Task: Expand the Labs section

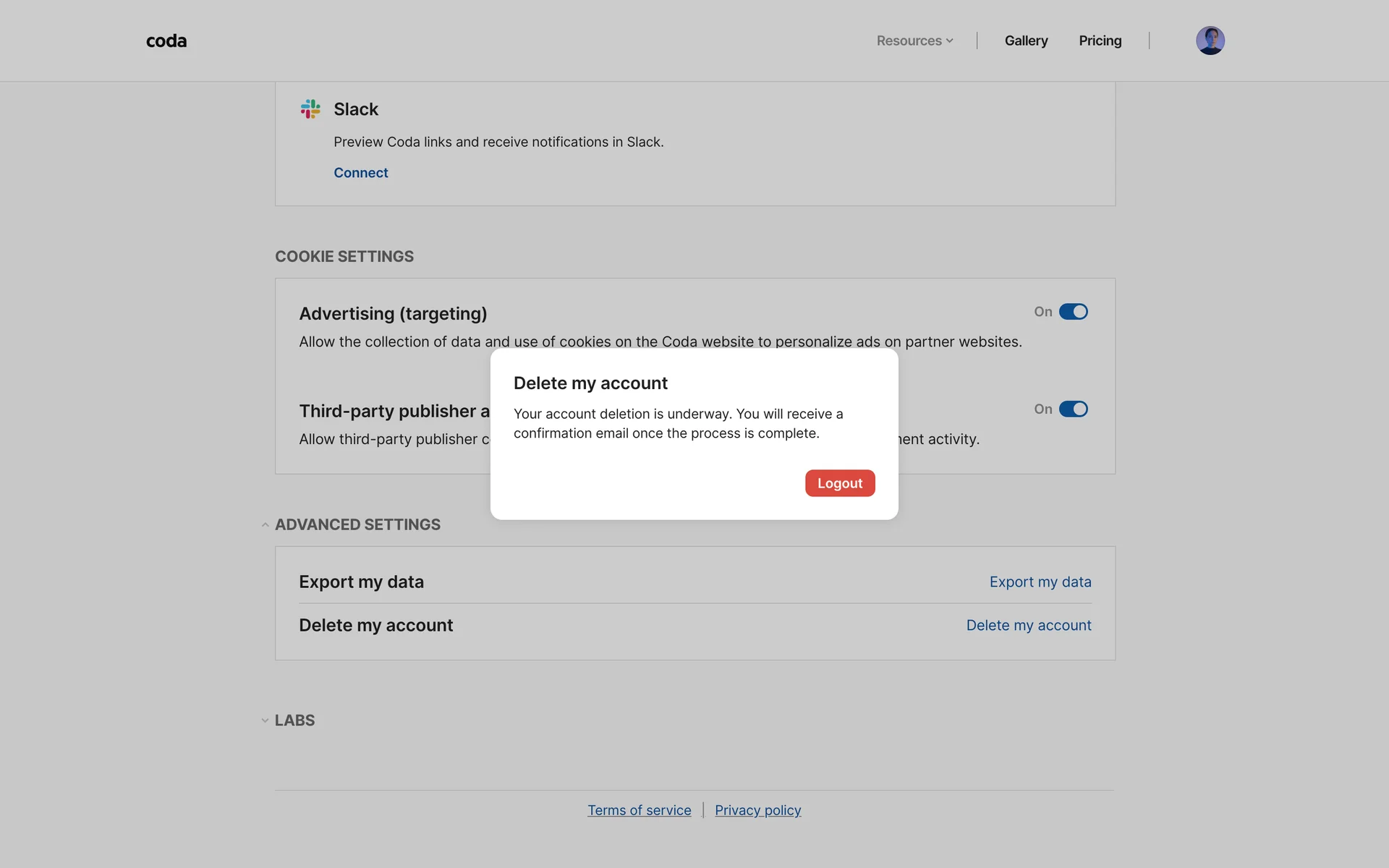Action: [265, 720]
